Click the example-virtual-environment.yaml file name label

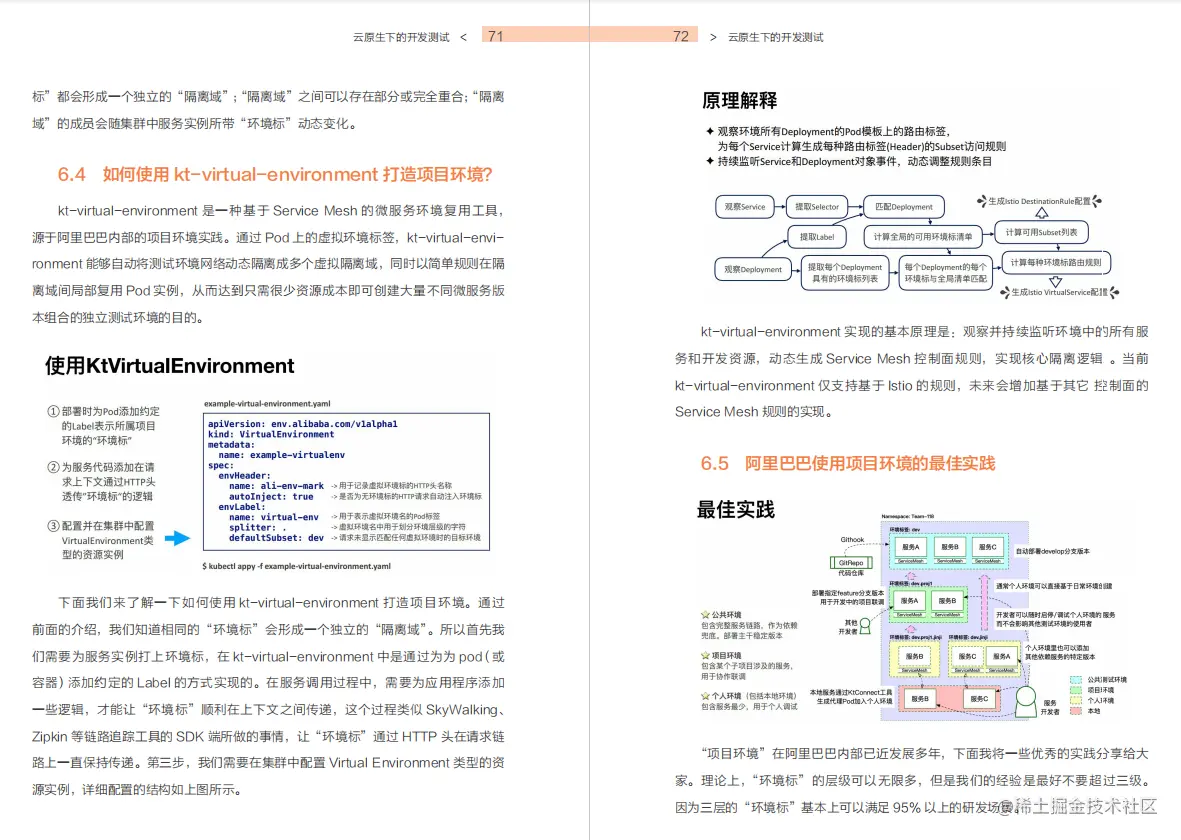267,404
